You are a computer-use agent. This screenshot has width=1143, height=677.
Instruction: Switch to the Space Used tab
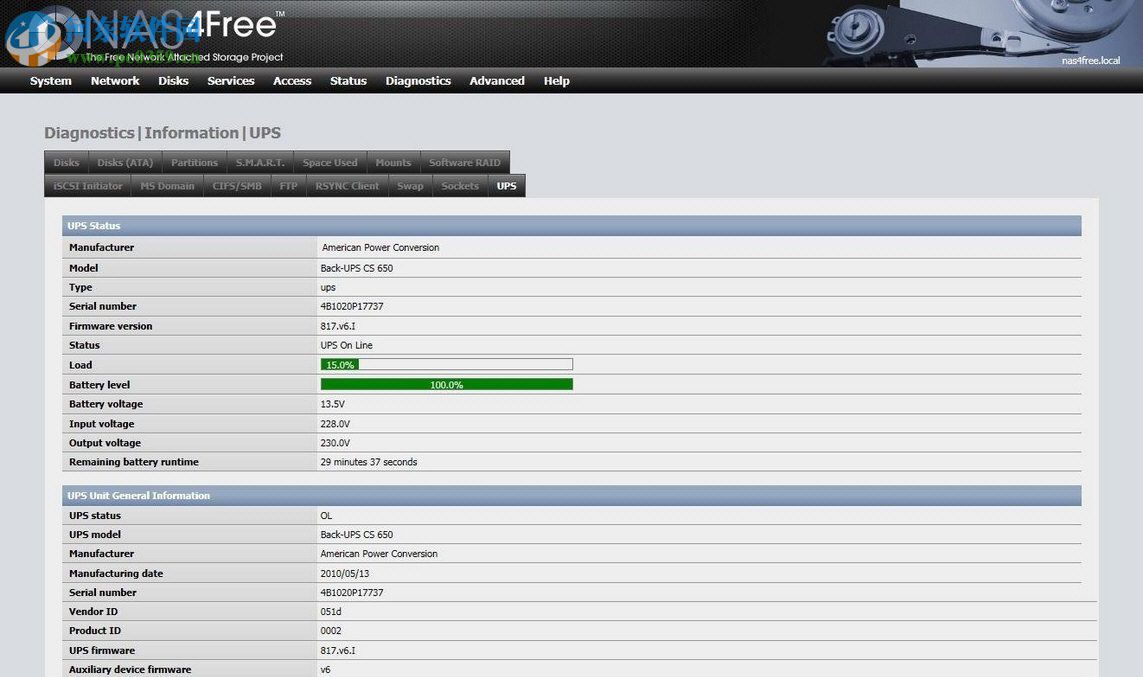pyautogui.click(x=329, y=162)
